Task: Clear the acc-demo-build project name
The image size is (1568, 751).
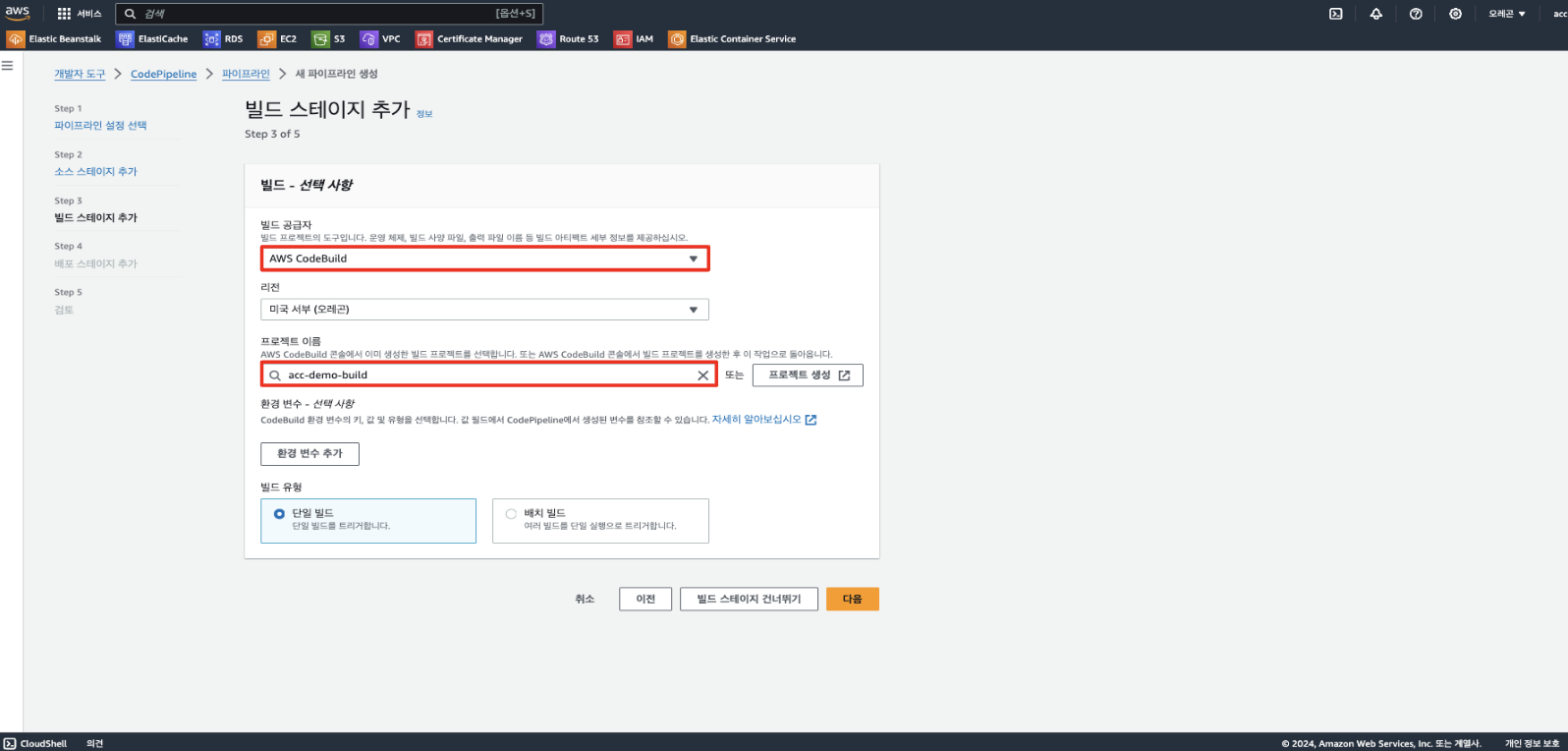Action: [702, 375]
